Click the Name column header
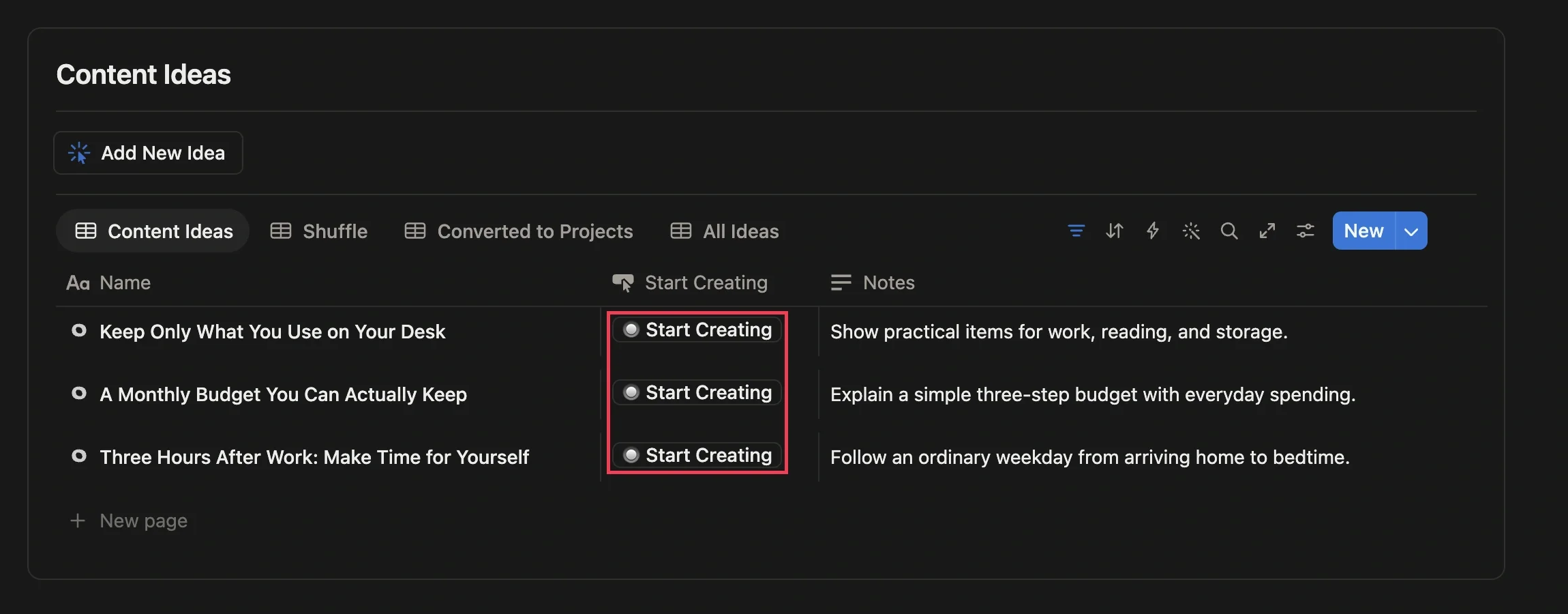This screenshot has height=614, width=1568. coord(109,283)
